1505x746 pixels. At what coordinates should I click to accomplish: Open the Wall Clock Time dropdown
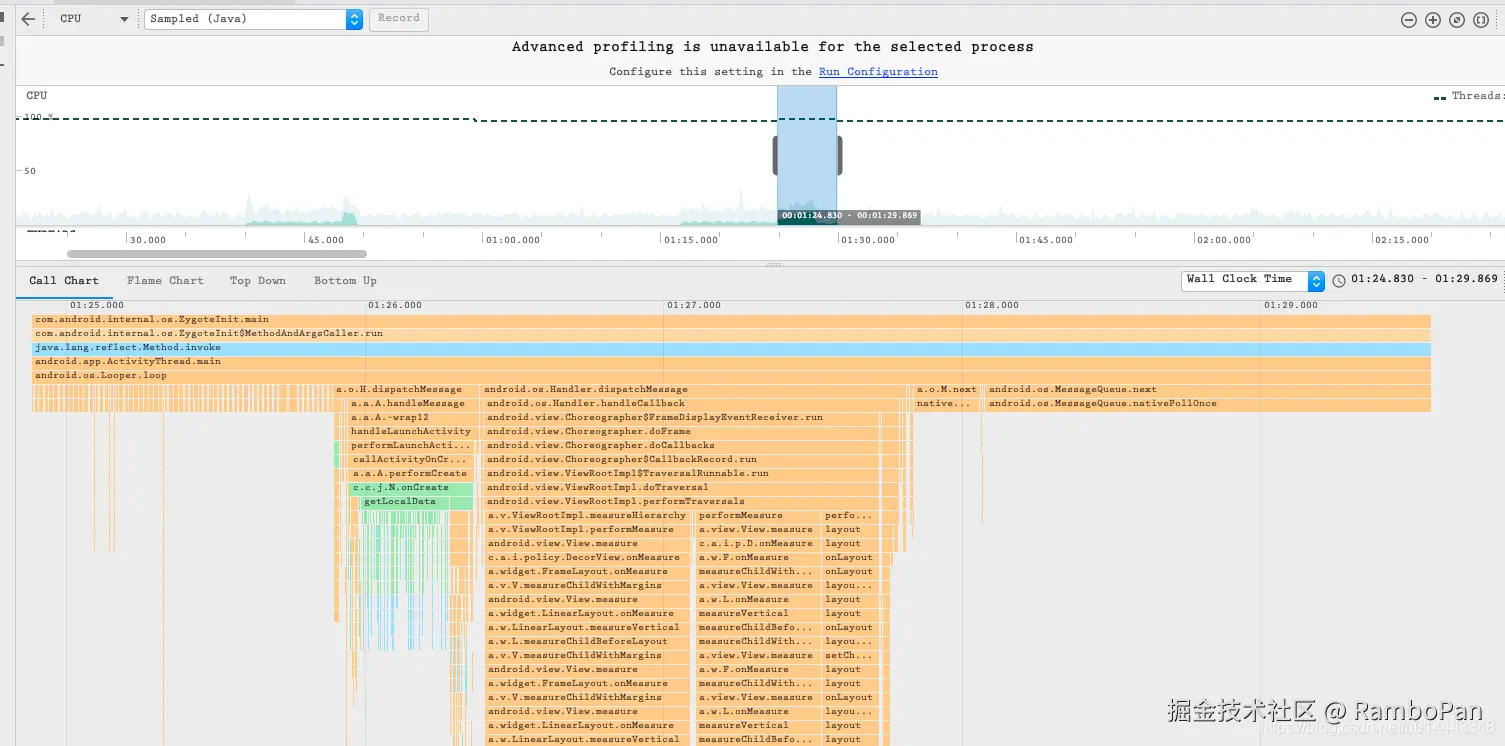pos(1253,280)
